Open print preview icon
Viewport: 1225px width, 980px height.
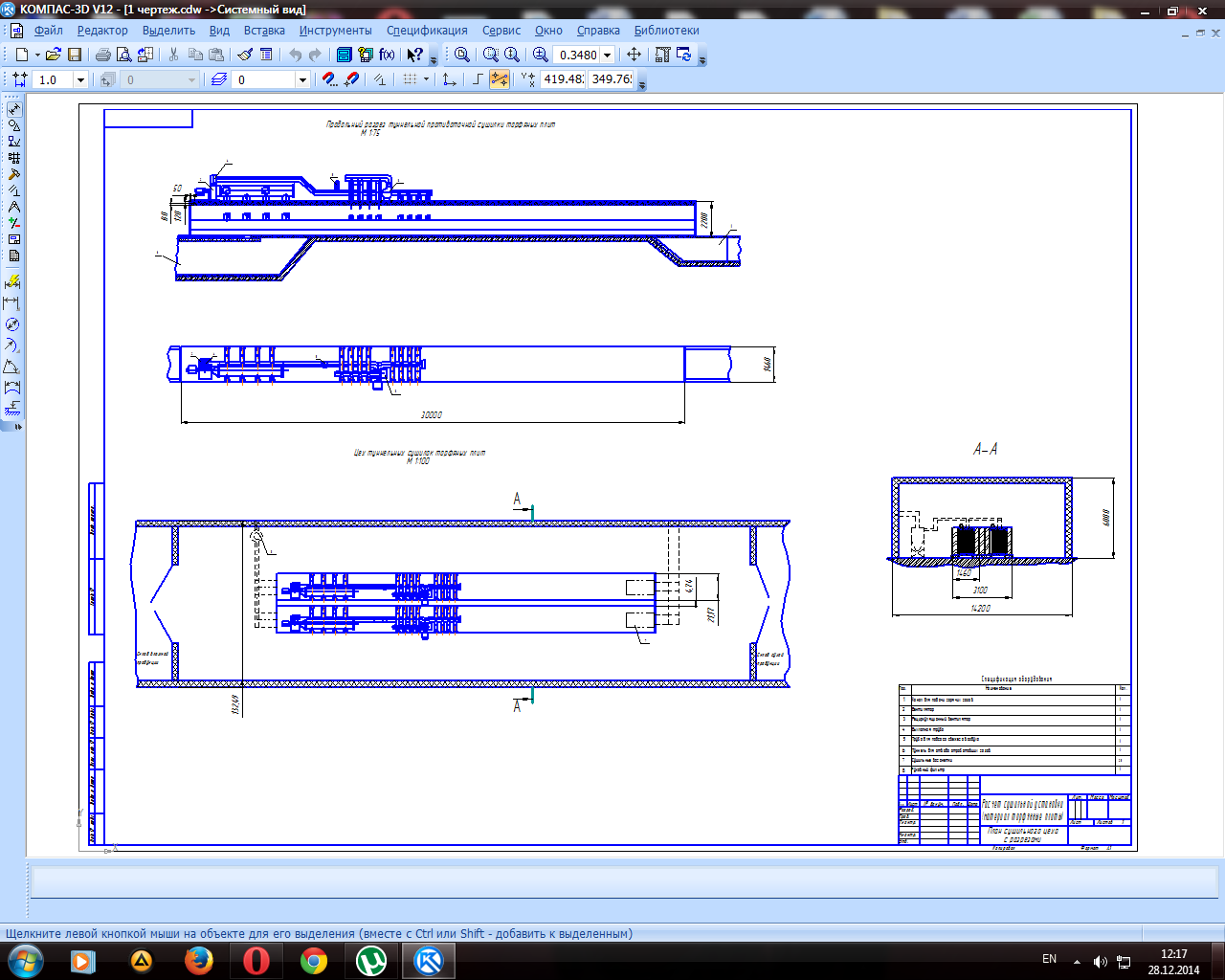124,55
